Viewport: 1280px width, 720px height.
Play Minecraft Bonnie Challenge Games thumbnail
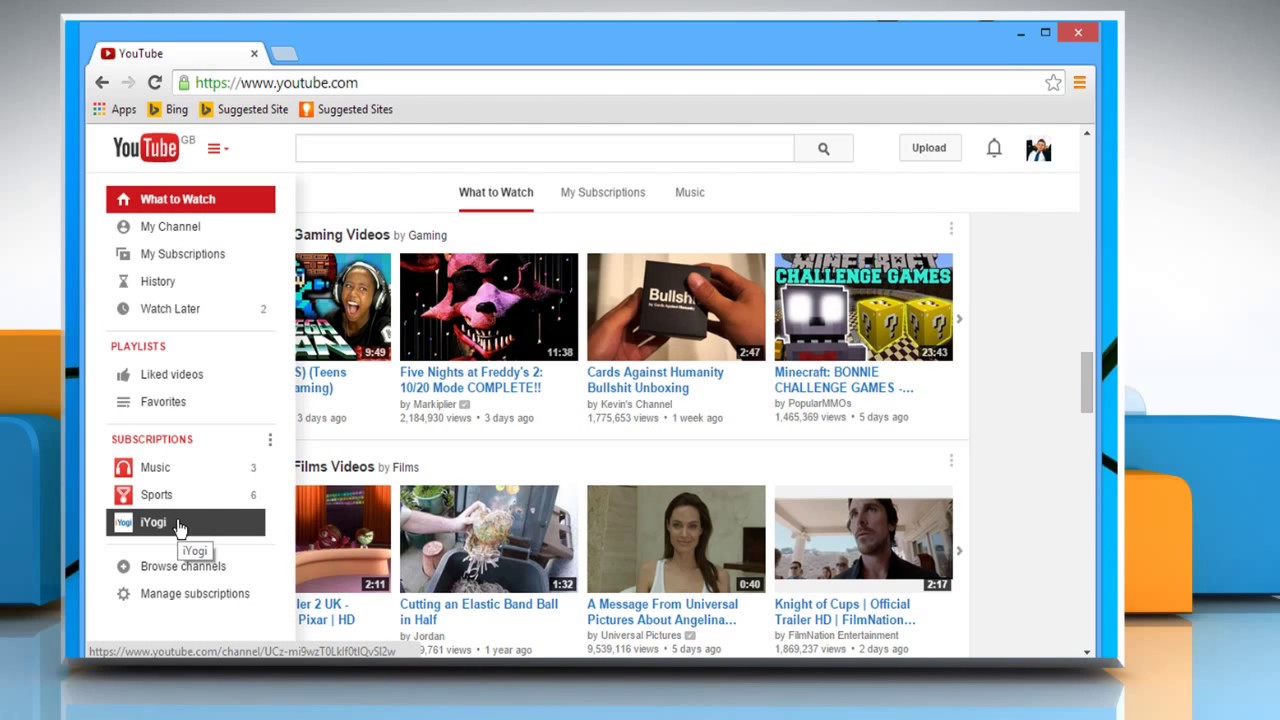(x=864, y=307)
